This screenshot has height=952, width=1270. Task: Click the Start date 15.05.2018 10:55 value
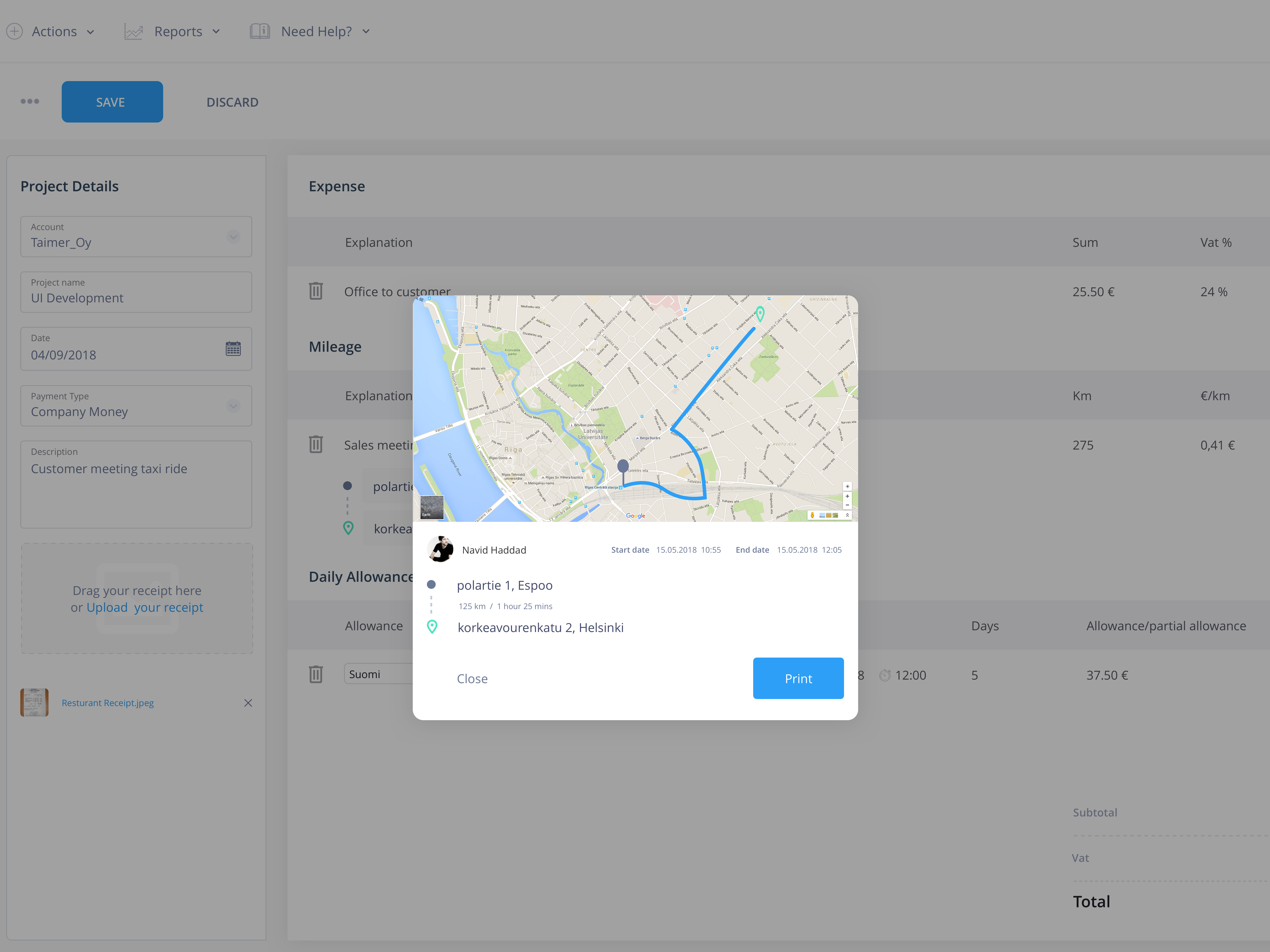coord(688,550)
